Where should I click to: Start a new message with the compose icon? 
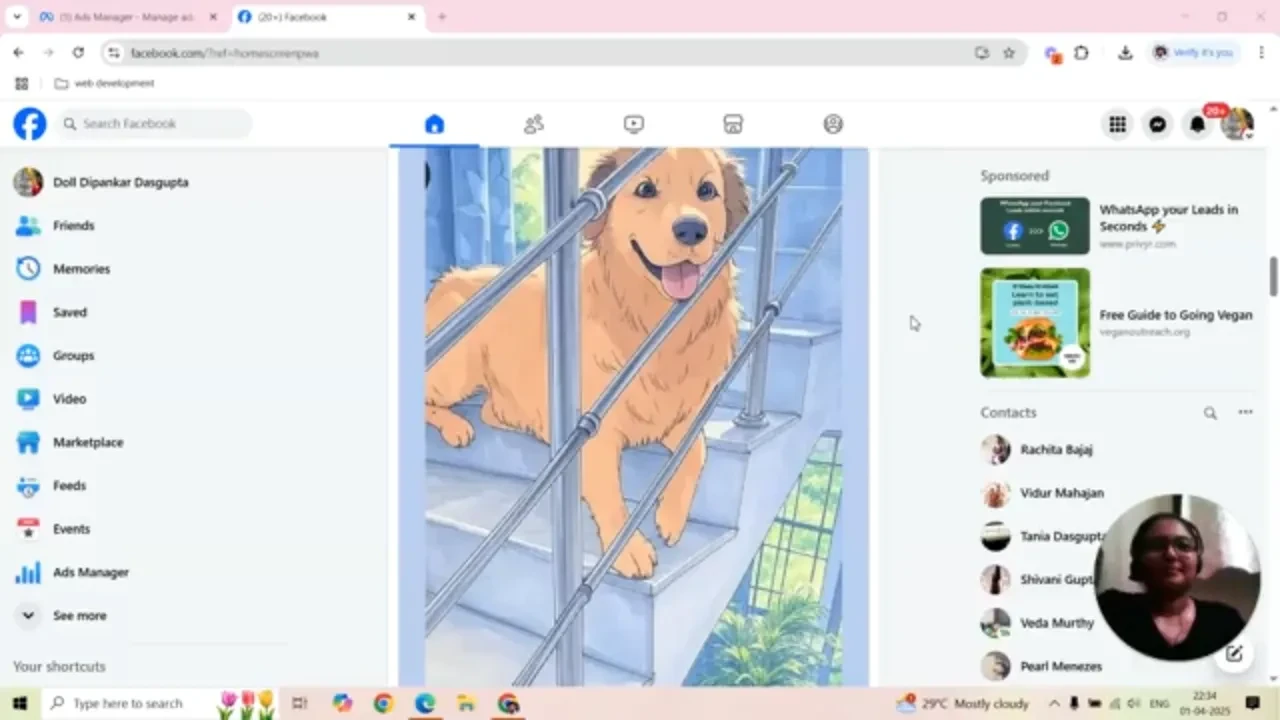point(1234,654)
